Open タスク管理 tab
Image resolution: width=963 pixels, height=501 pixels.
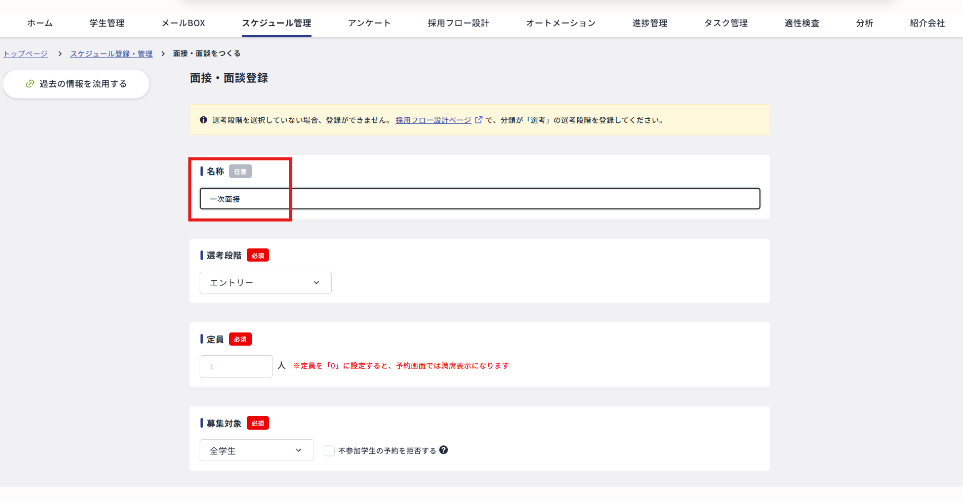pos(726,23)
